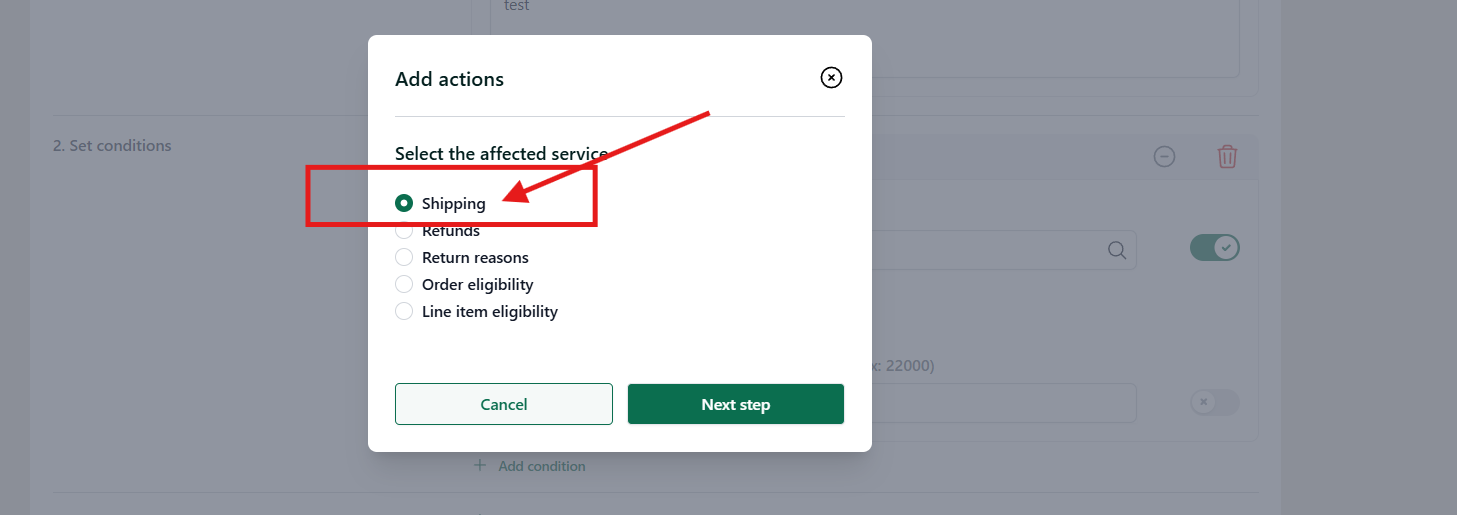Delete the condition using the red trash icon
Image resolution: width=1457 pixels, height=515 pixels.
point(1227,157)
